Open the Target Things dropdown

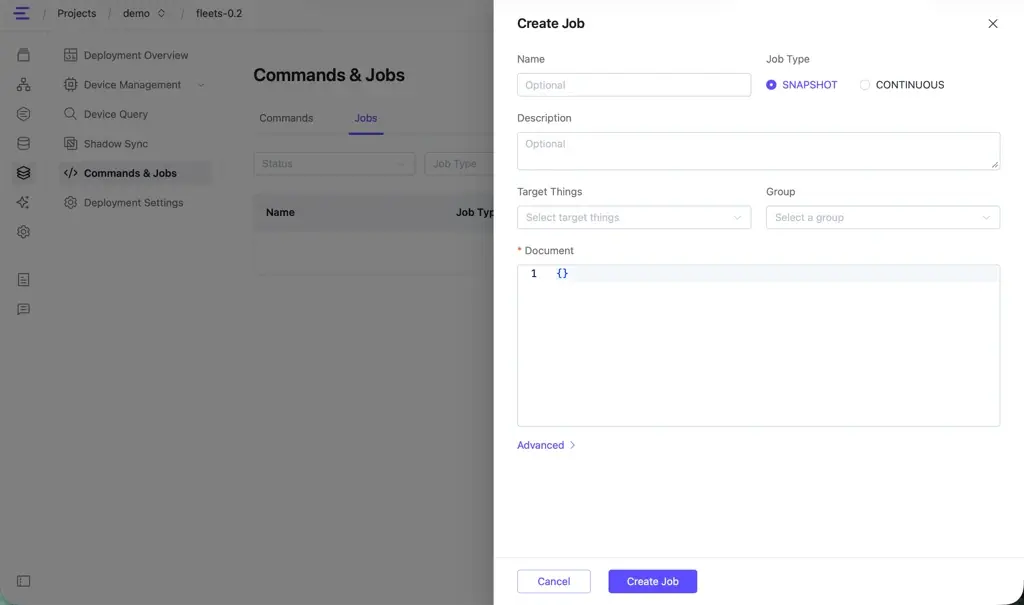click(x=633, y=218)
